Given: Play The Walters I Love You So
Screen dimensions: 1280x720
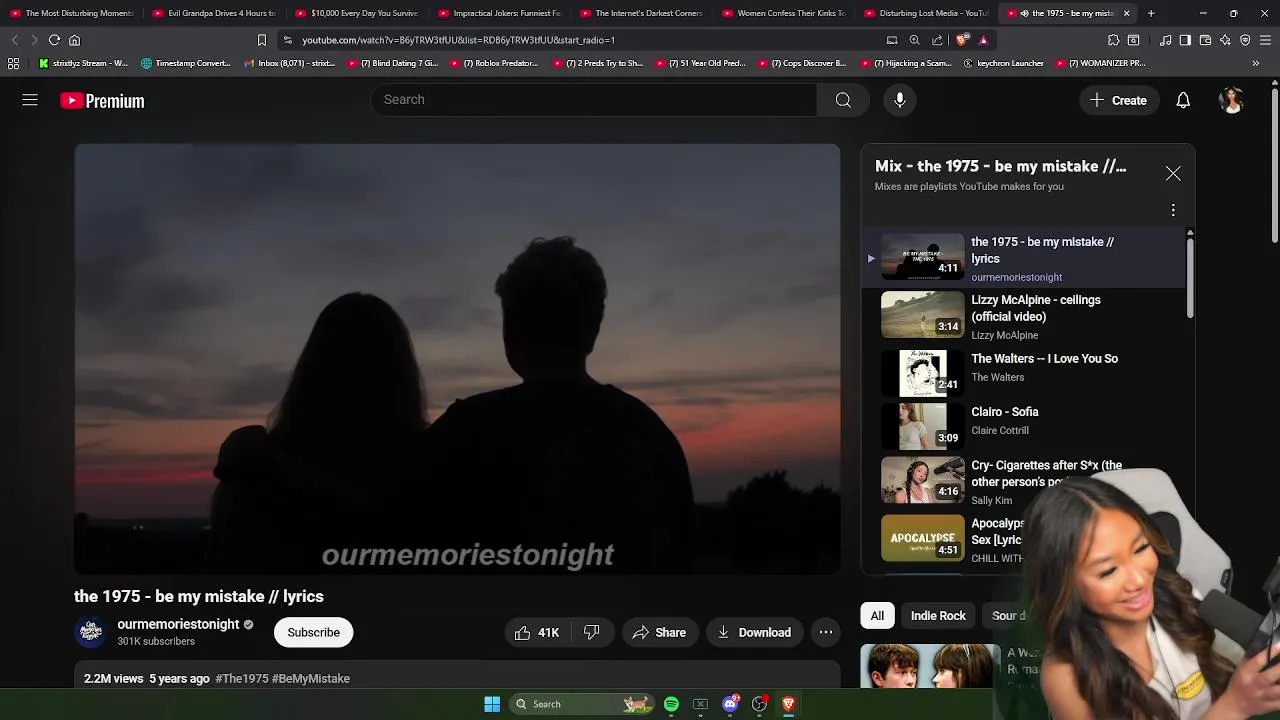Looking at the screenshot, I should click(x=1022, y=372).
